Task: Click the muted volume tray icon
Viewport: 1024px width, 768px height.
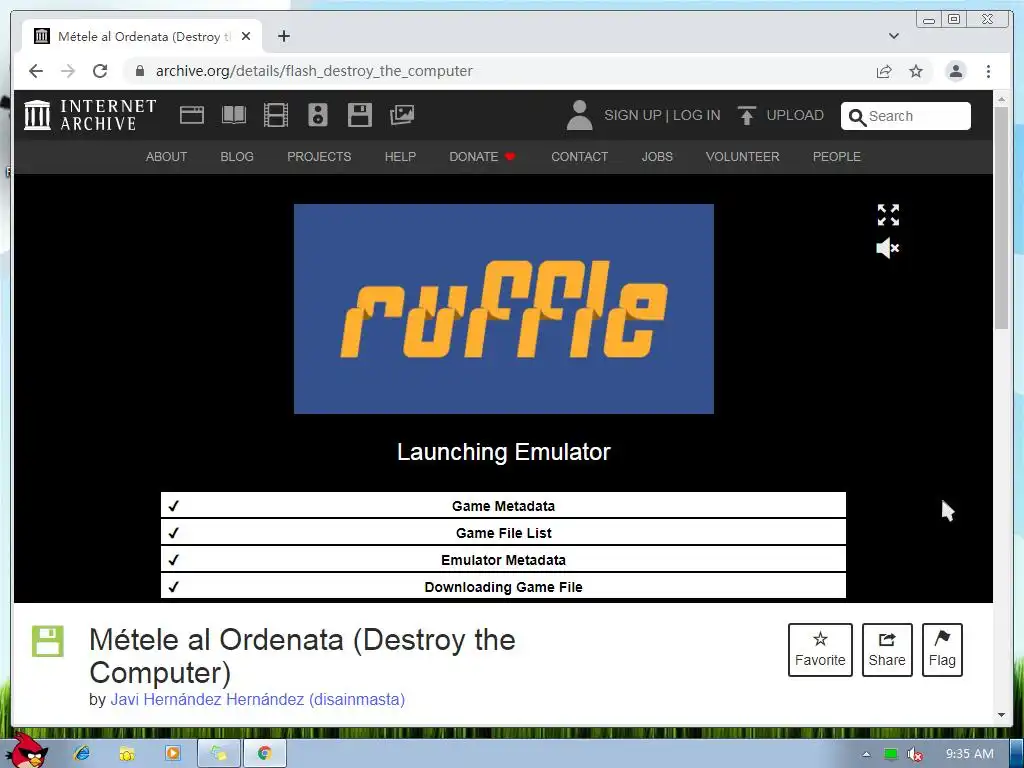Action: click(x=914, y=754)
